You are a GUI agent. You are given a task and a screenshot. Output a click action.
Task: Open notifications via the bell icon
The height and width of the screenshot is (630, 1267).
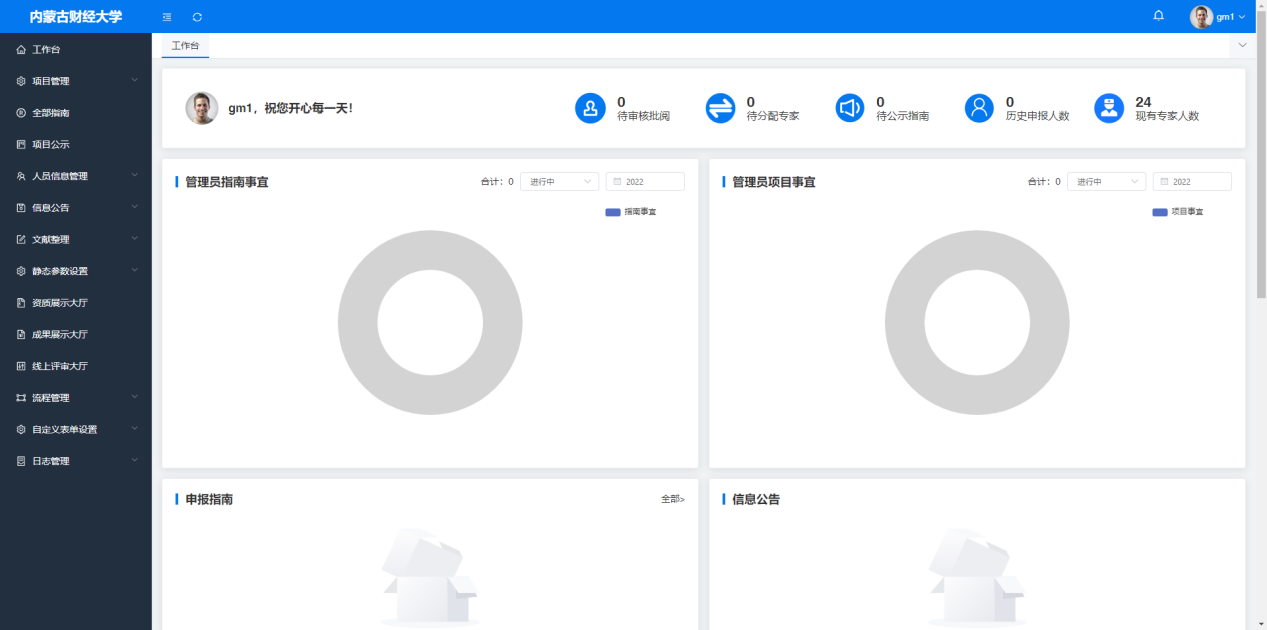[x=1158, y=16]
